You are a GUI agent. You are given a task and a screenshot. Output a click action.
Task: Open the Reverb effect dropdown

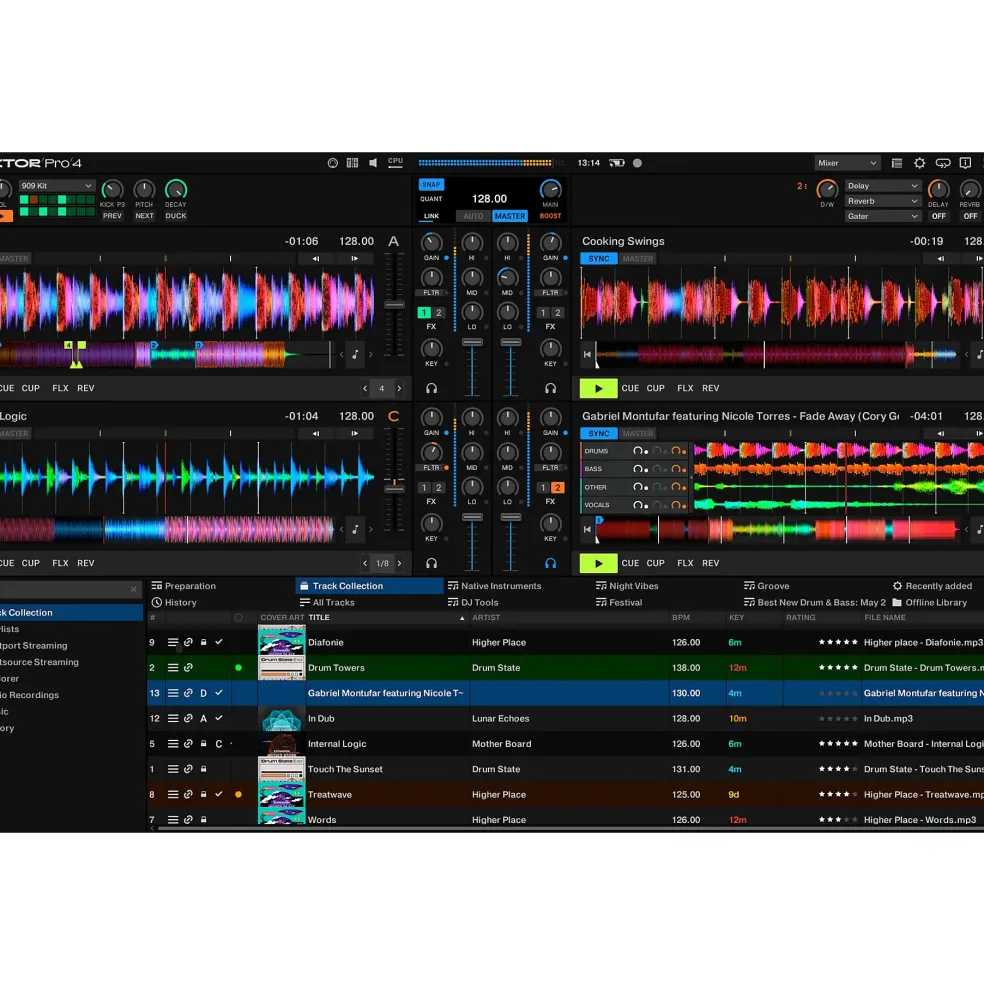882,201
